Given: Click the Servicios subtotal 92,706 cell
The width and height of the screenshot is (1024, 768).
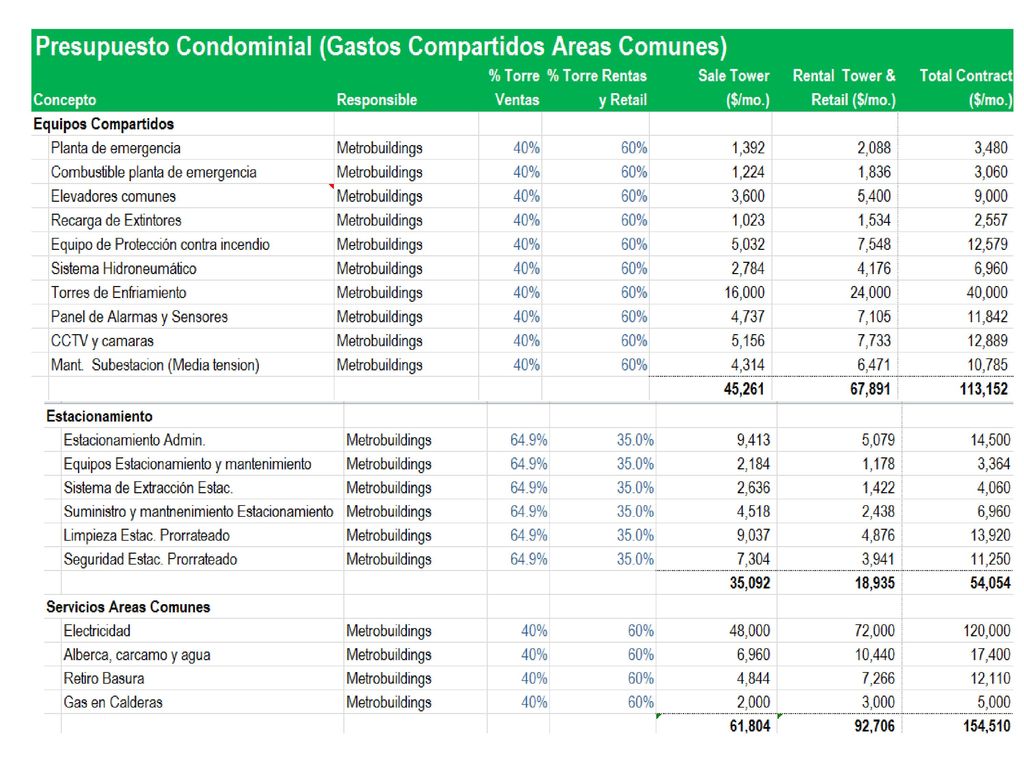Looking at the screenshot, I should (x=874, y=726).
